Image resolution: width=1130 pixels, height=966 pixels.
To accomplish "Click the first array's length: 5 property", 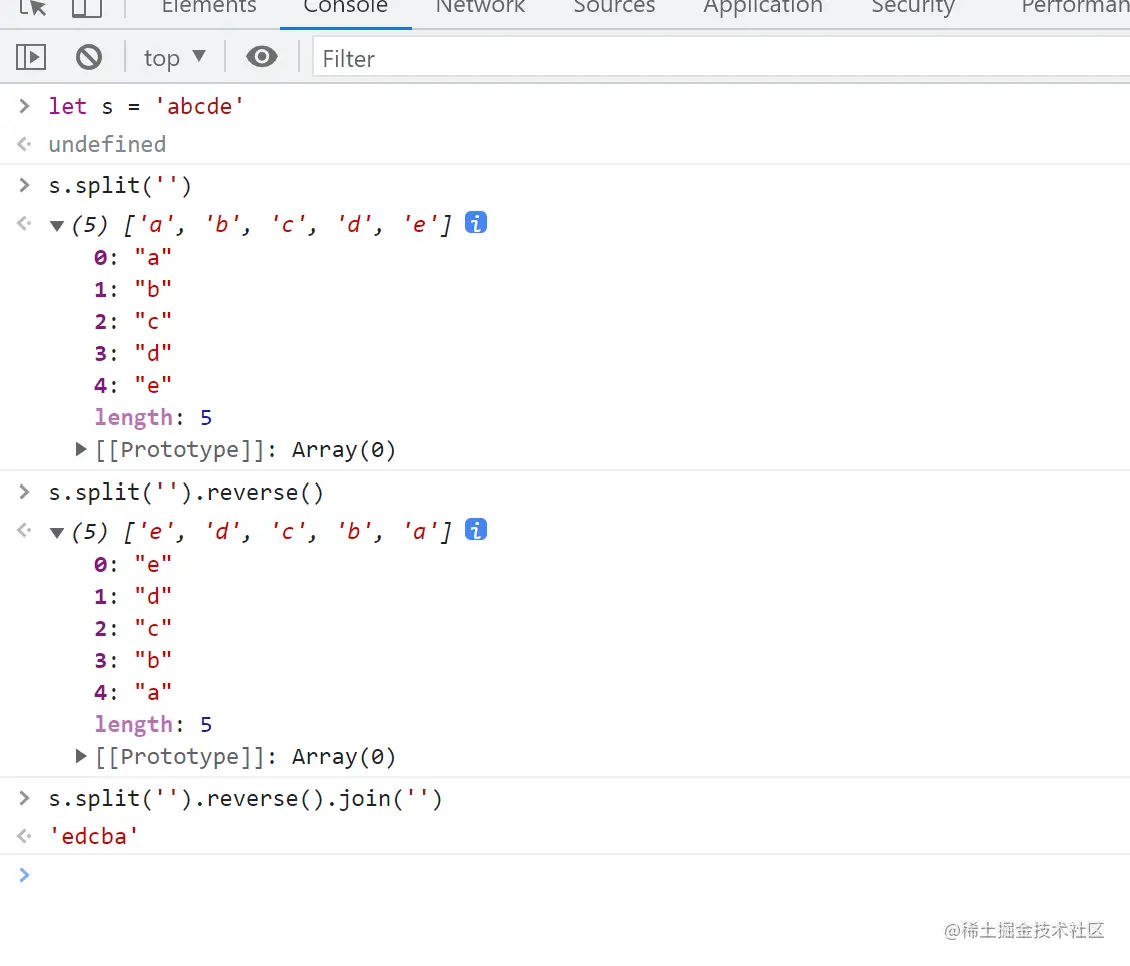I will tap(153, 417).
